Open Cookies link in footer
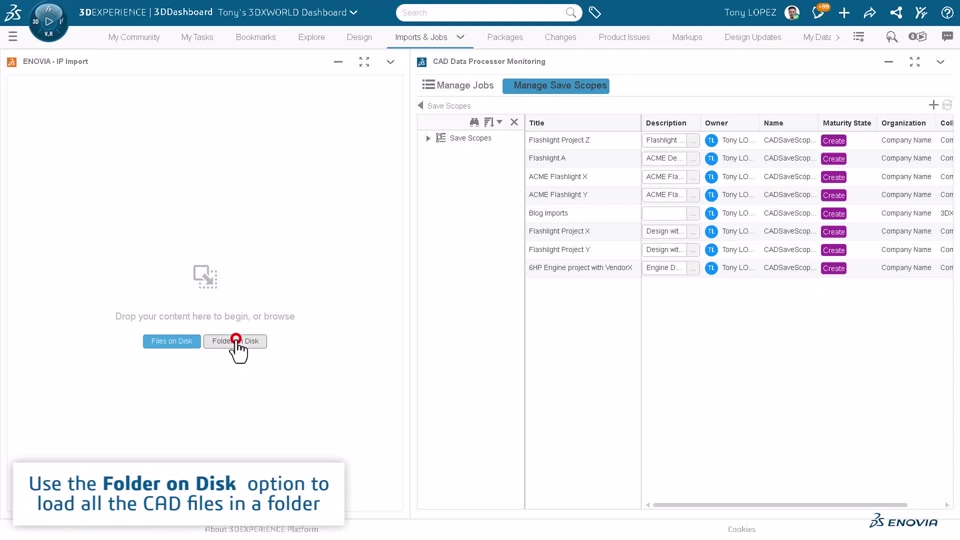This screenshot has height=540, width=960. click(x=741, y=529)
